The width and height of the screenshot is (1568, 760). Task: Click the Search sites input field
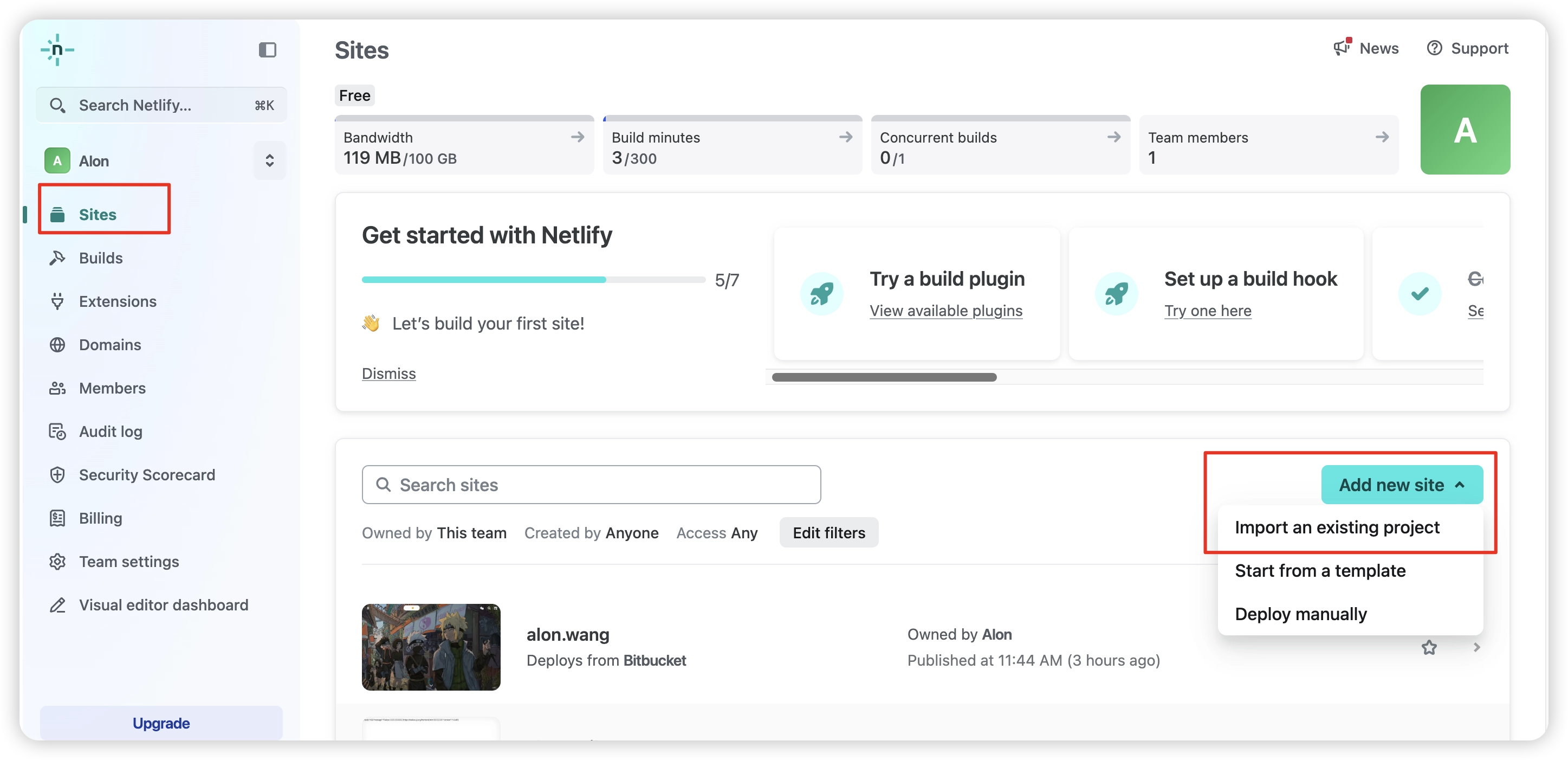coord(591,485)
